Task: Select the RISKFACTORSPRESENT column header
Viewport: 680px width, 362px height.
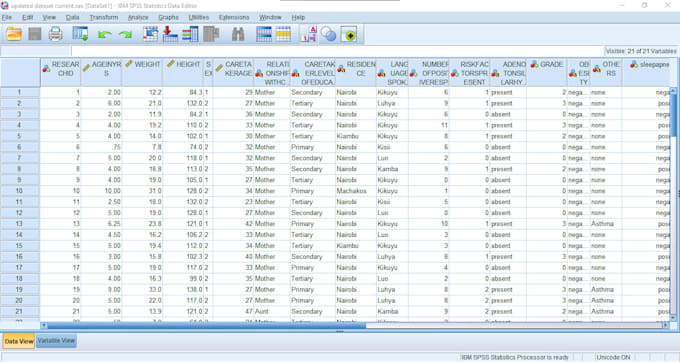Action: pos(470,72)
